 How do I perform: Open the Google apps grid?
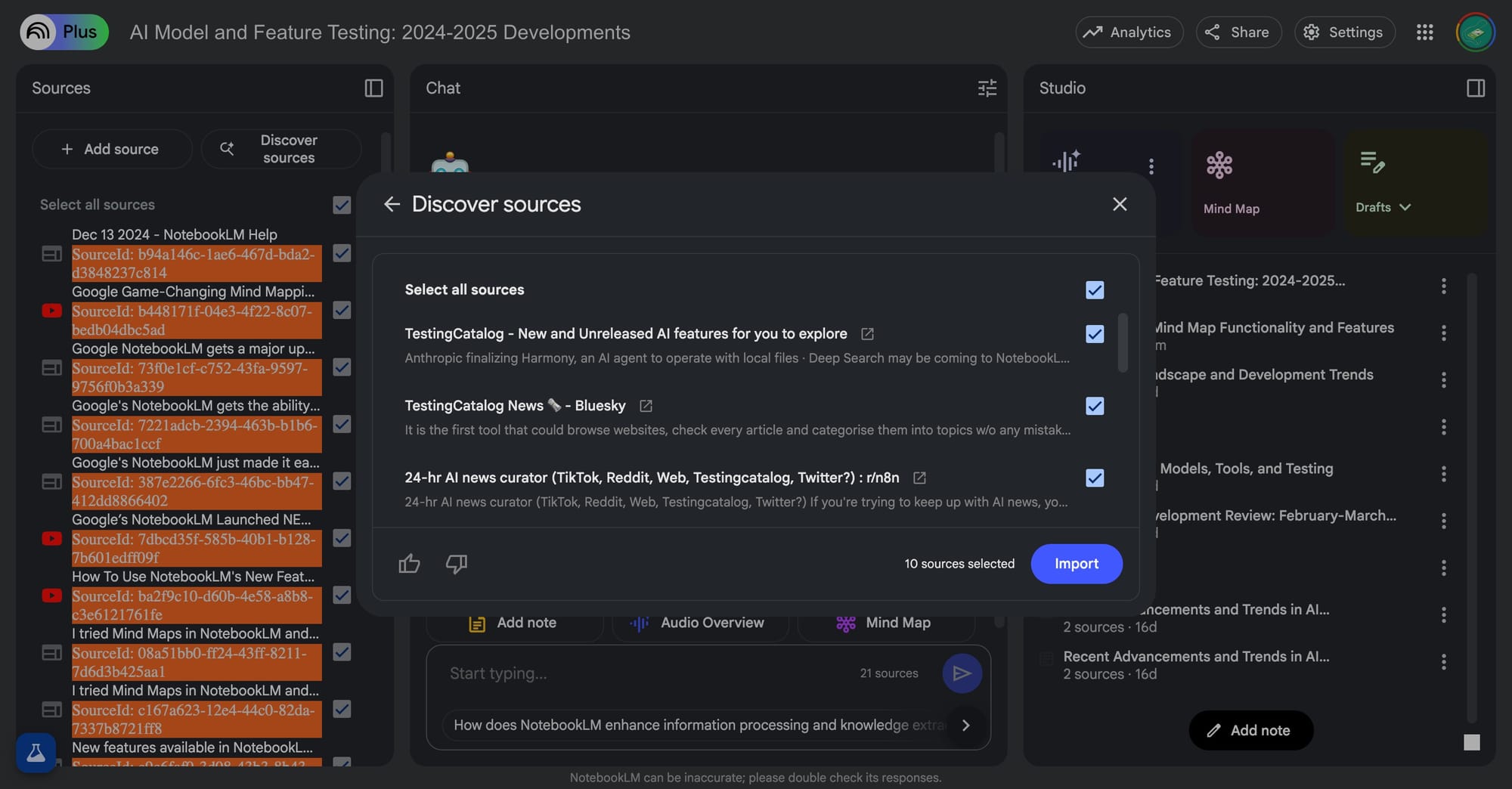coord(1425,32)
